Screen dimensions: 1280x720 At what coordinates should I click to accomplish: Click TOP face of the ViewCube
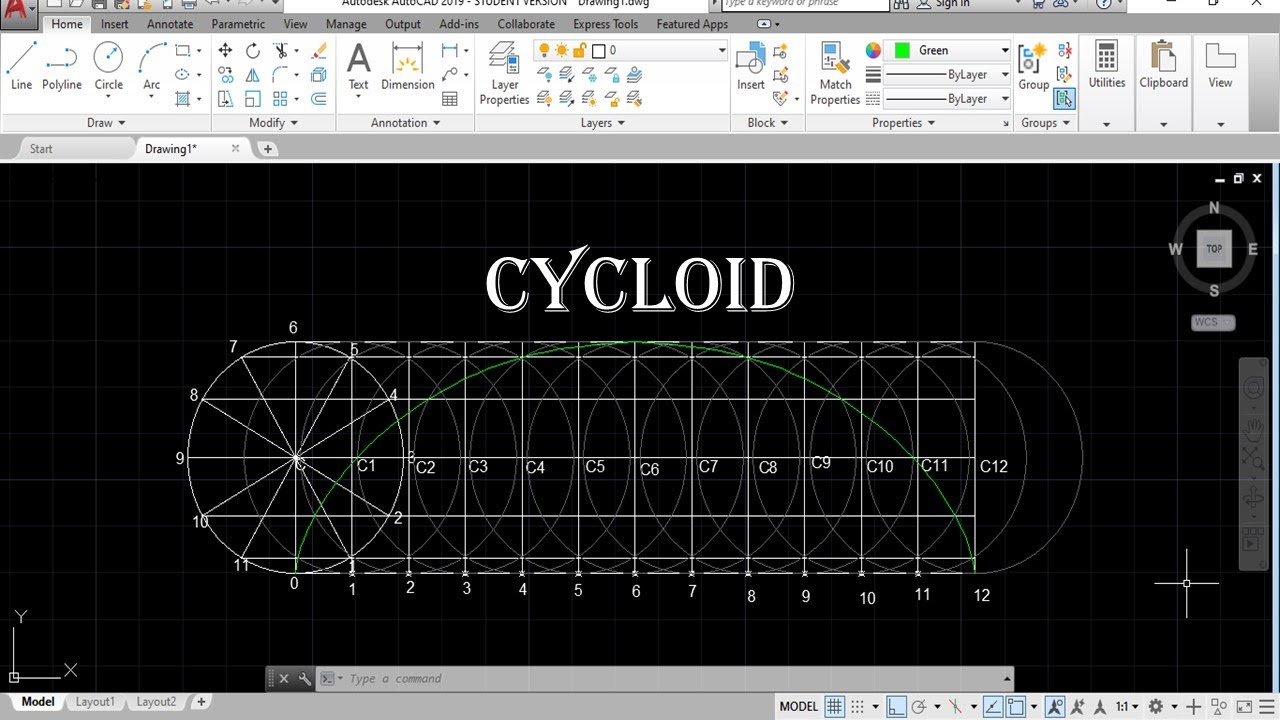(1214, 249)
